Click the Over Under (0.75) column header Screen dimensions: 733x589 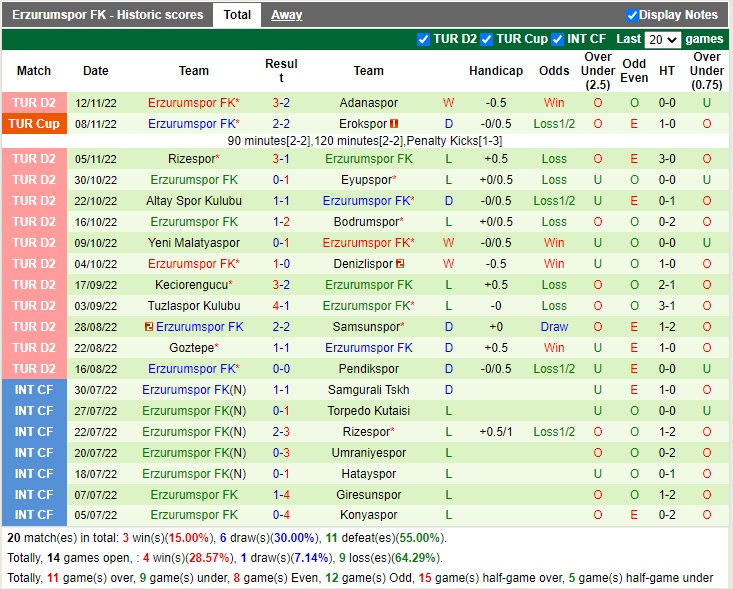point(707,71)
